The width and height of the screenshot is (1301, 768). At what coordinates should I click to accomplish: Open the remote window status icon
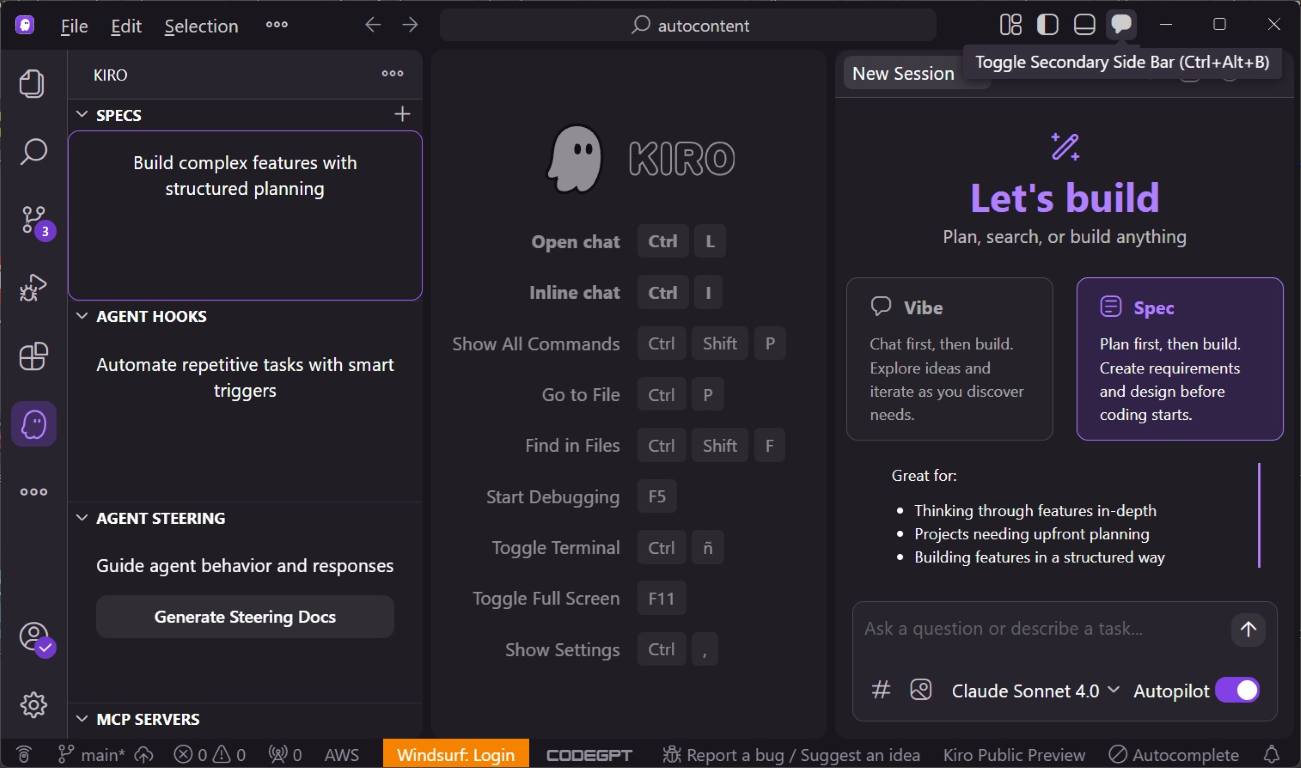tap(24, 755)
